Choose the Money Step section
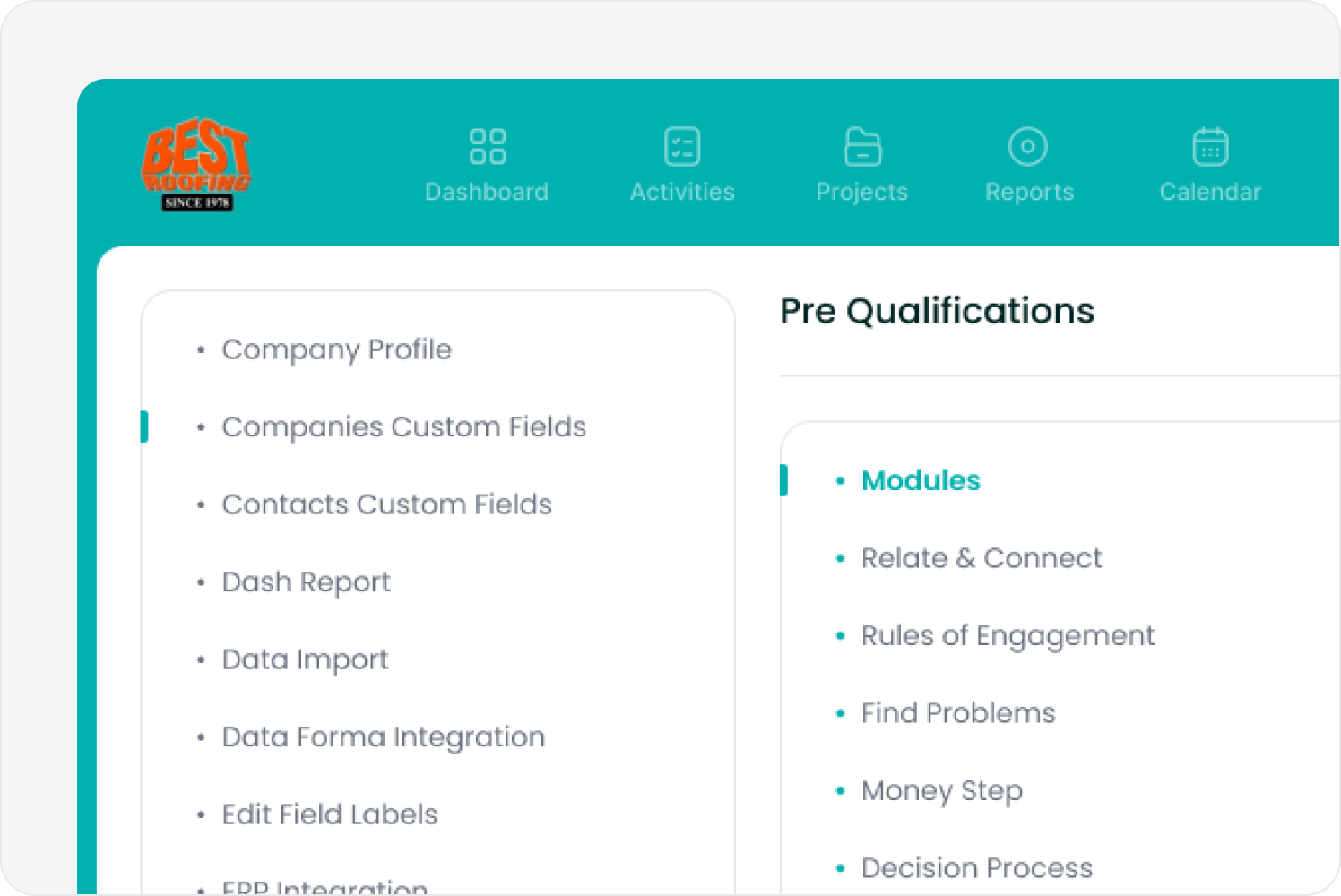 [942, 790]
